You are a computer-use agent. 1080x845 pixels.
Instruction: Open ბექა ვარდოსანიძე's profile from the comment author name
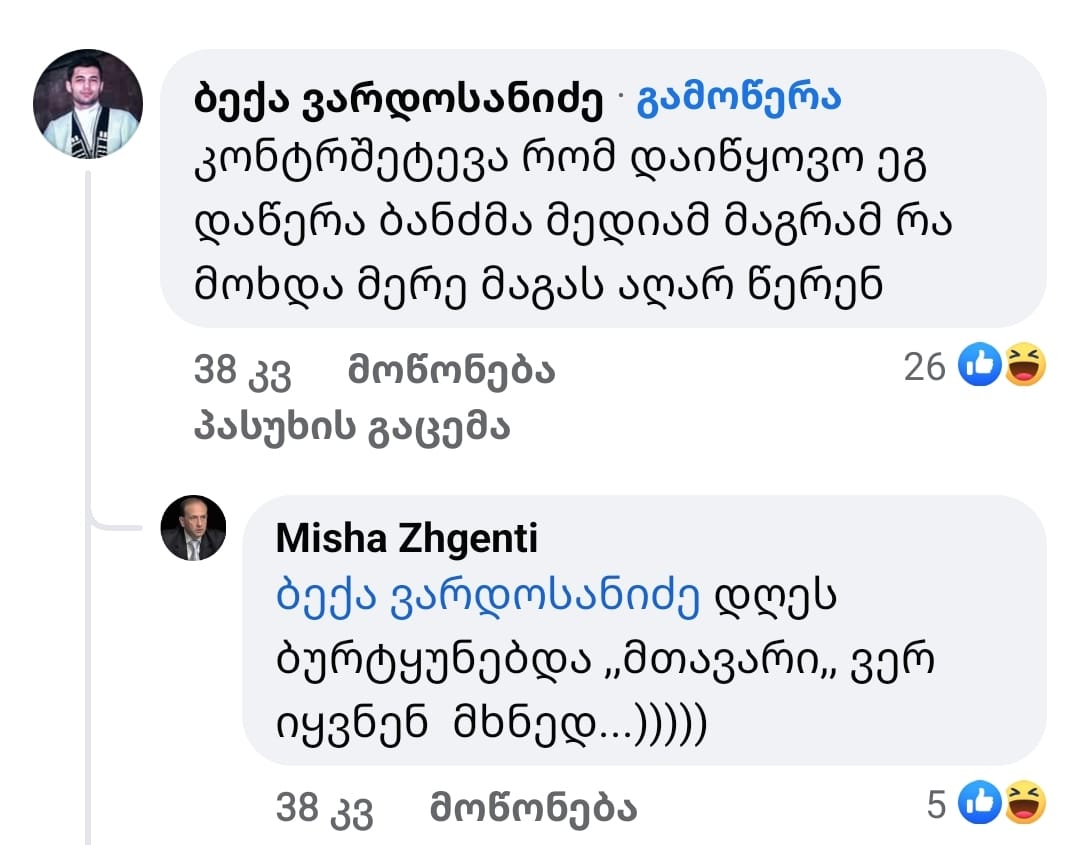point(399,98)
